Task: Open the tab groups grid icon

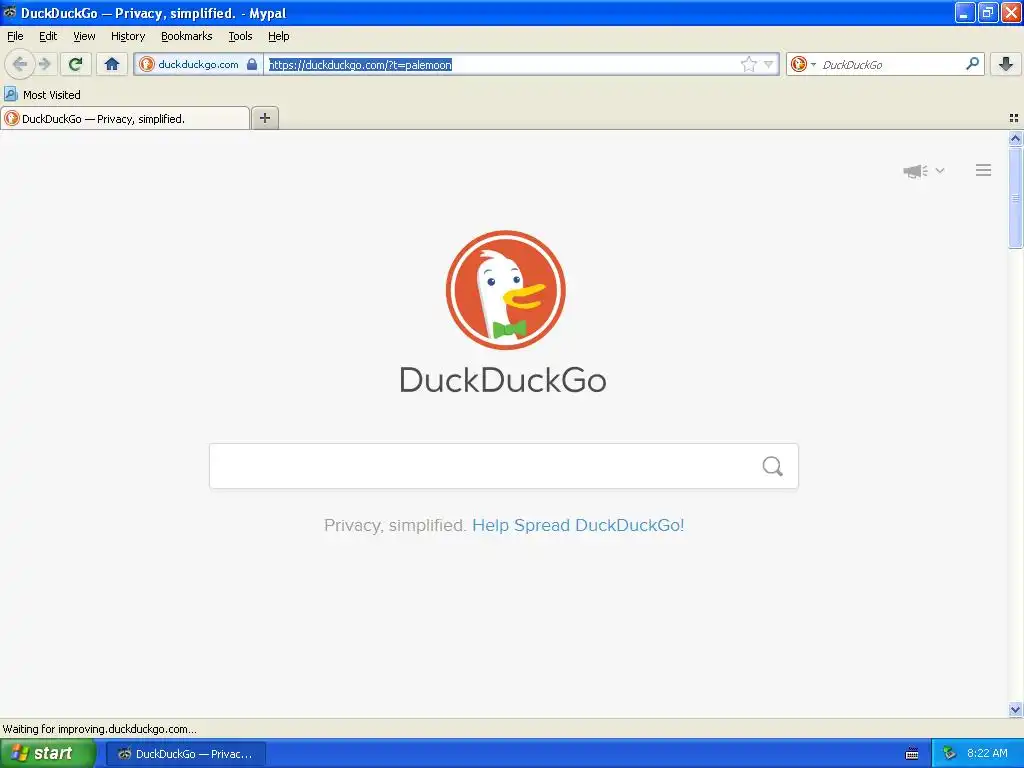Action: click(1014, 118)
